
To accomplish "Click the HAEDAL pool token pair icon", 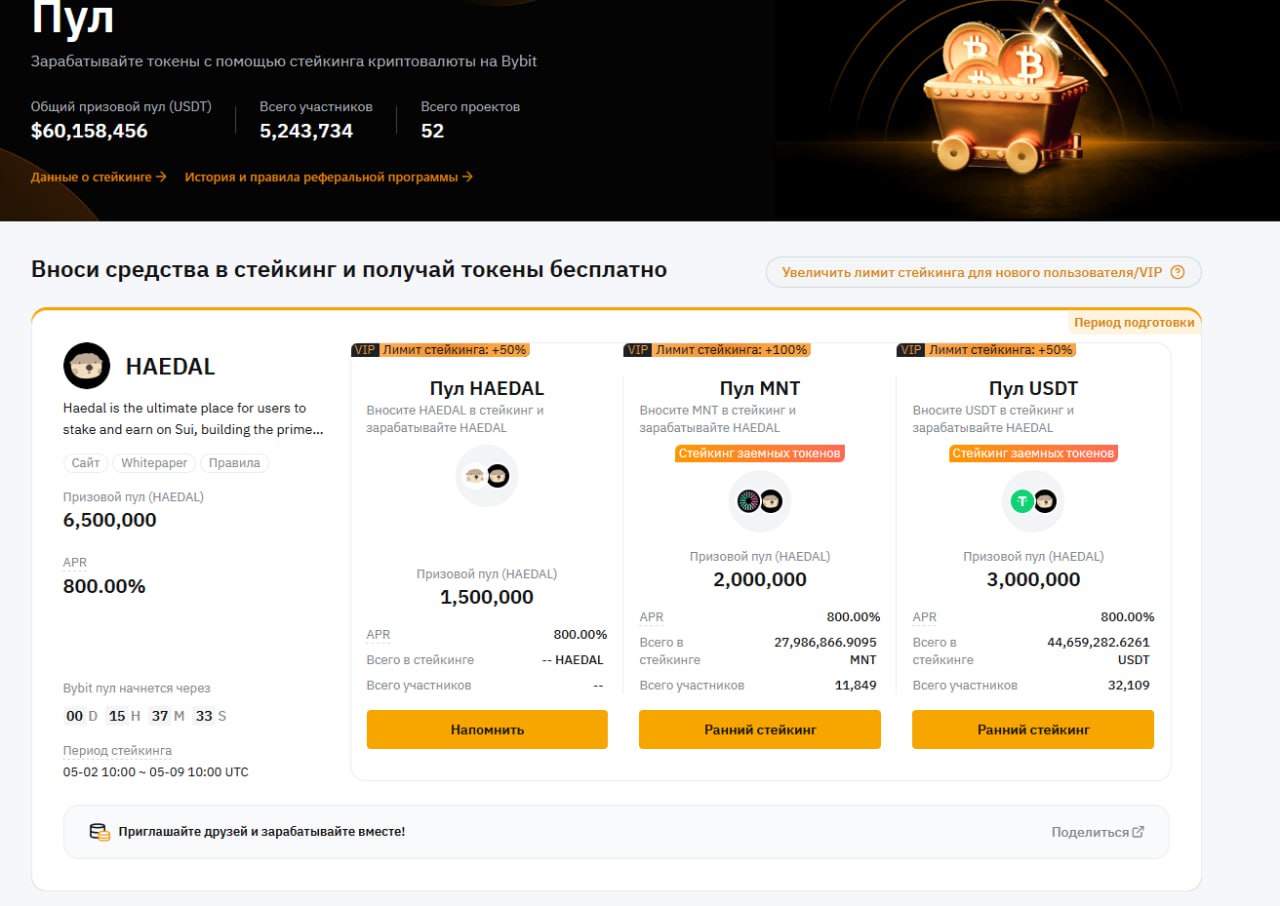I will tap(487, 476).
